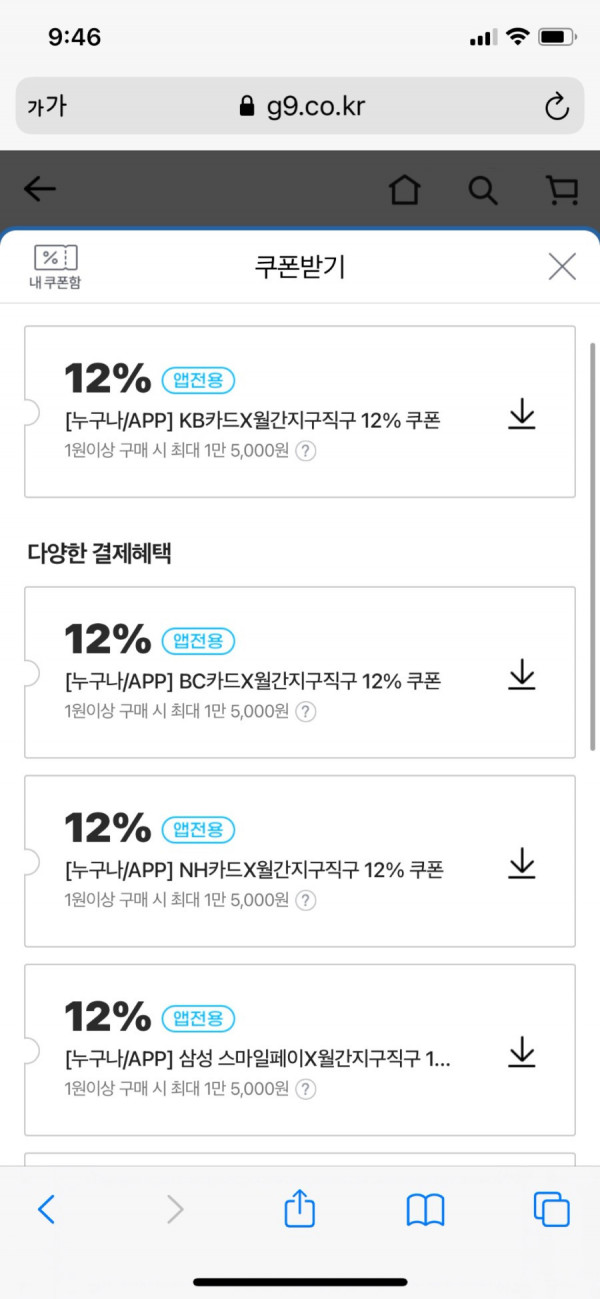Image resolution: width=600 pixels, height=1299 pixels.
Task: Go back in Safari history
Action: click(46, 1210)
